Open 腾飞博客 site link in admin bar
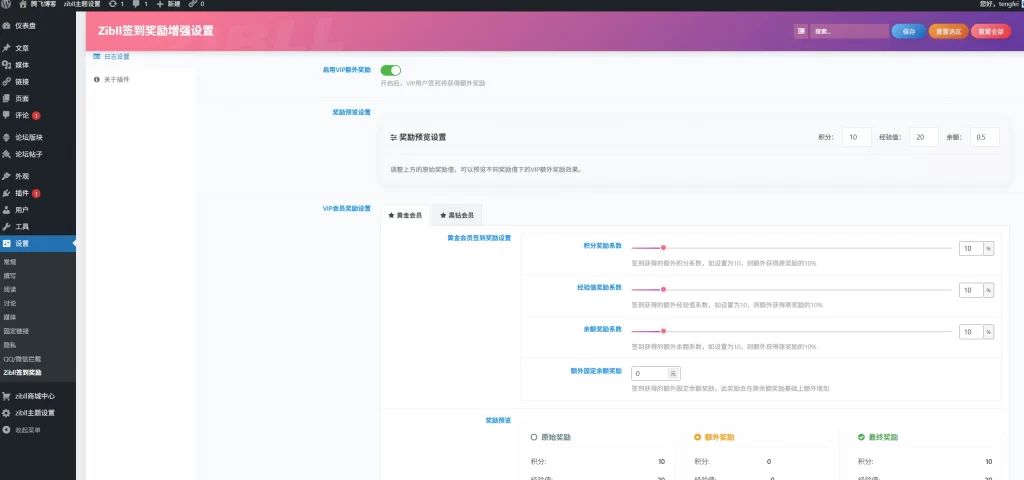 [43, 4]
